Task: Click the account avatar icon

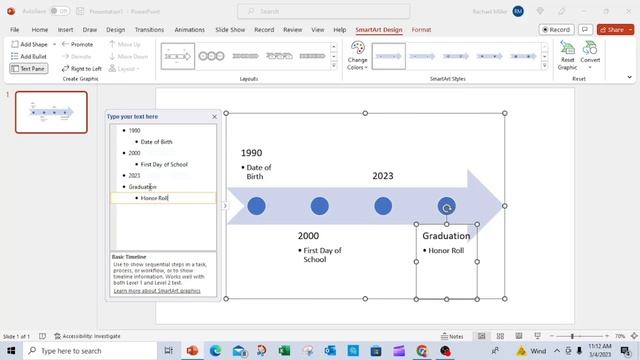Action: click(x=518, y=11)
